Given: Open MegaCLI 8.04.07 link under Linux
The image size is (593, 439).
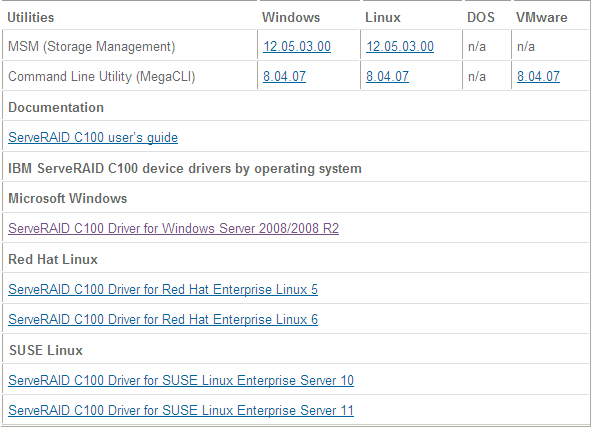Looking at the screenshot, I should click(x=387, y=76).
